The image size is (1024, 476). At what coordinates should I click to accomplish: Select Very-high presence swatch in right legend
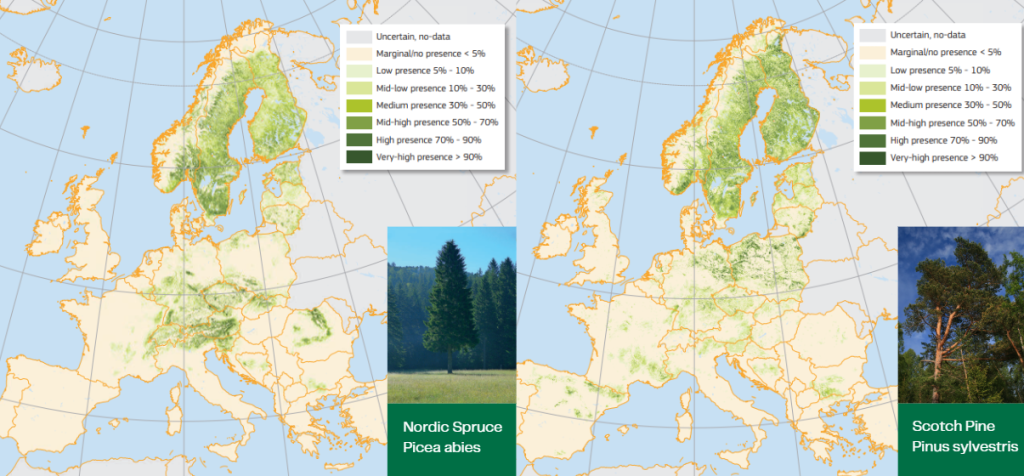[872, 157]
